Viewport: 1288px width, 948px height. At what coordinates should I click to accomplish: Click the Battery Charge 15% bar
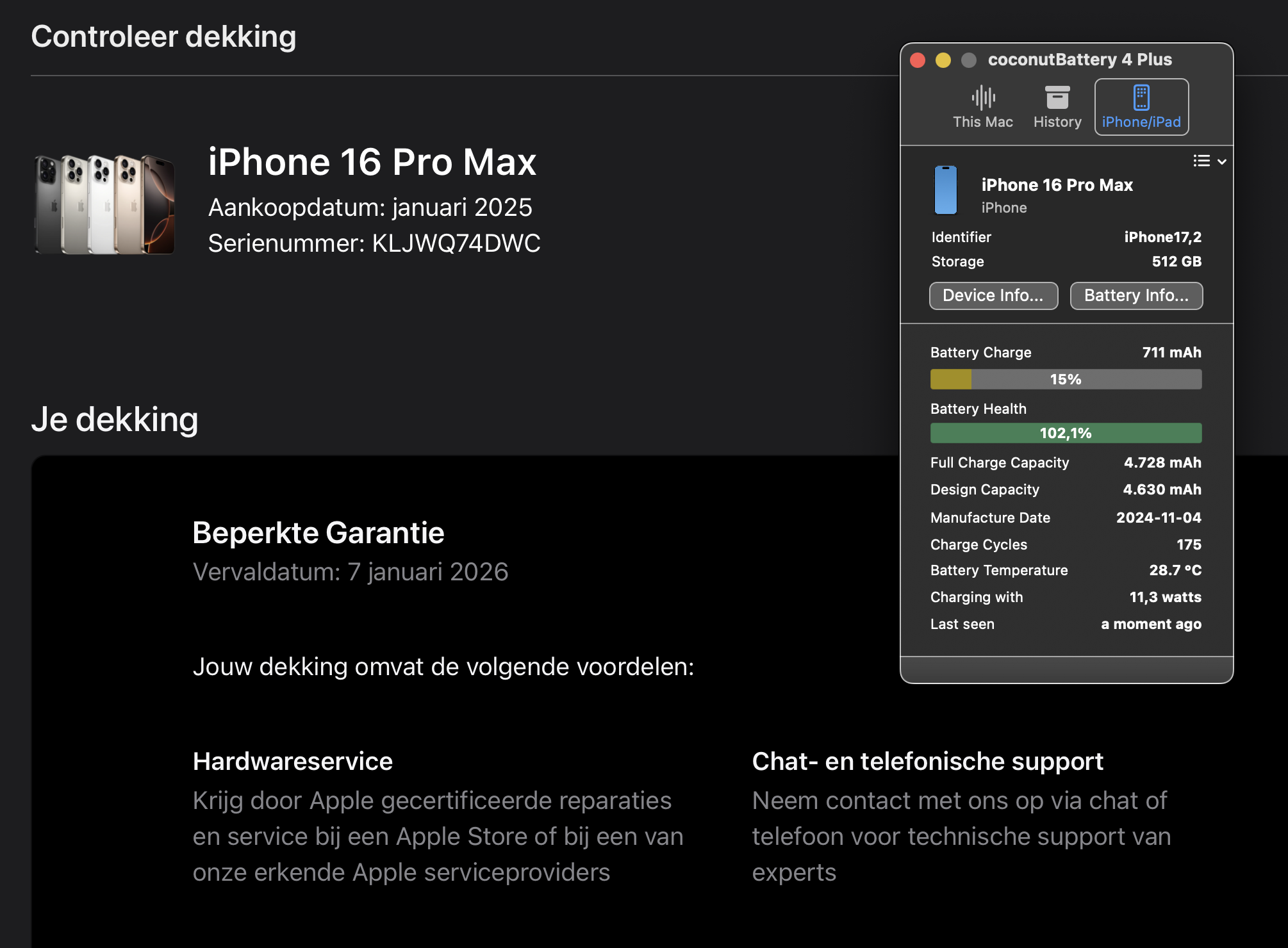(x=1066, y=379)
